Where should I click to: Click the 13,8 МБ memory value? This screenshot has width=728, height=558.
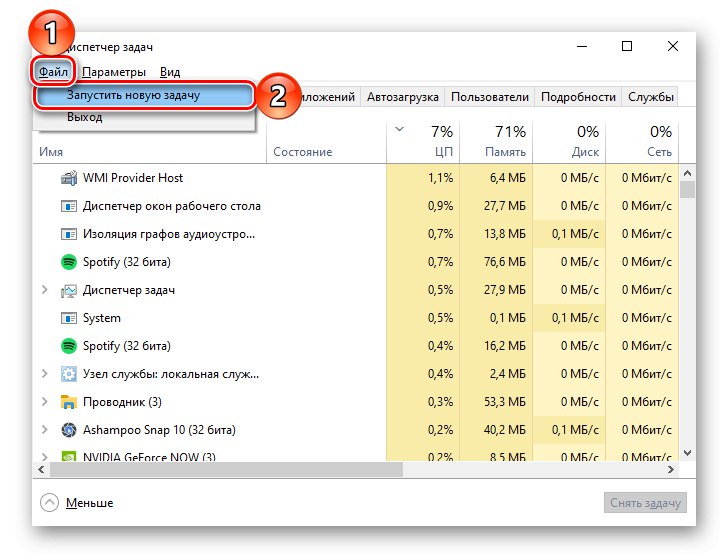coord(505,234)
